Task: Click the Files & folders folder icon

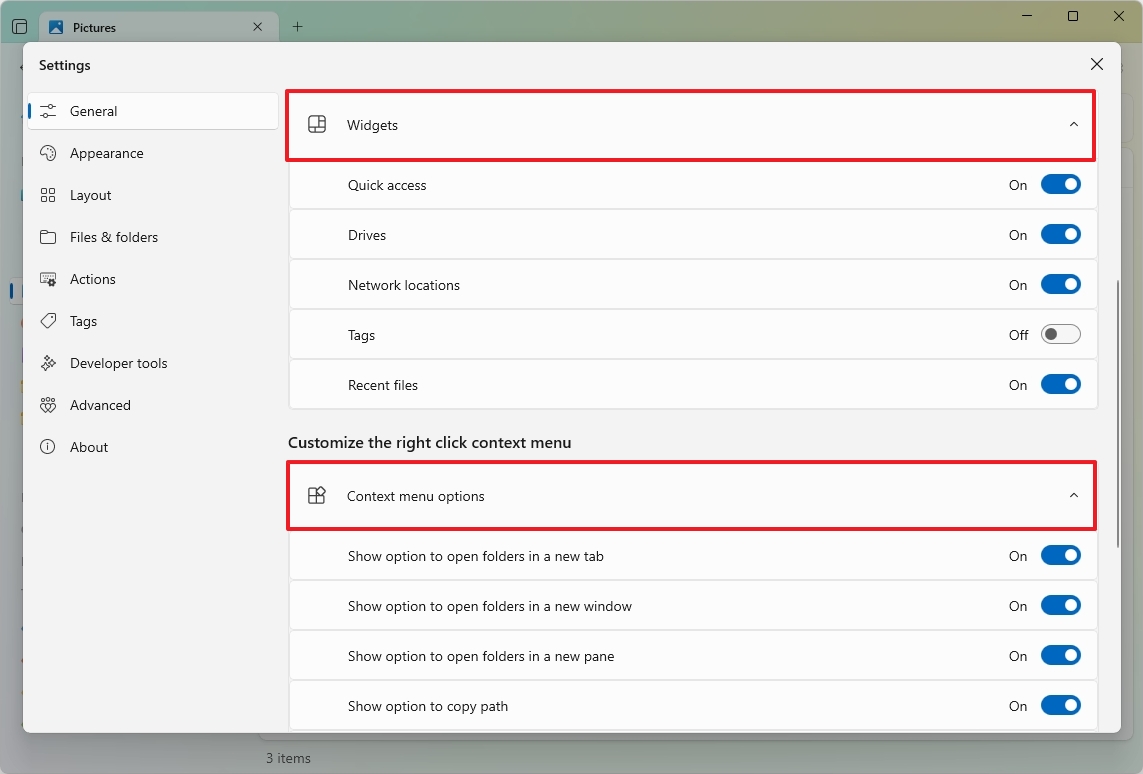Action: pos(48,237)
